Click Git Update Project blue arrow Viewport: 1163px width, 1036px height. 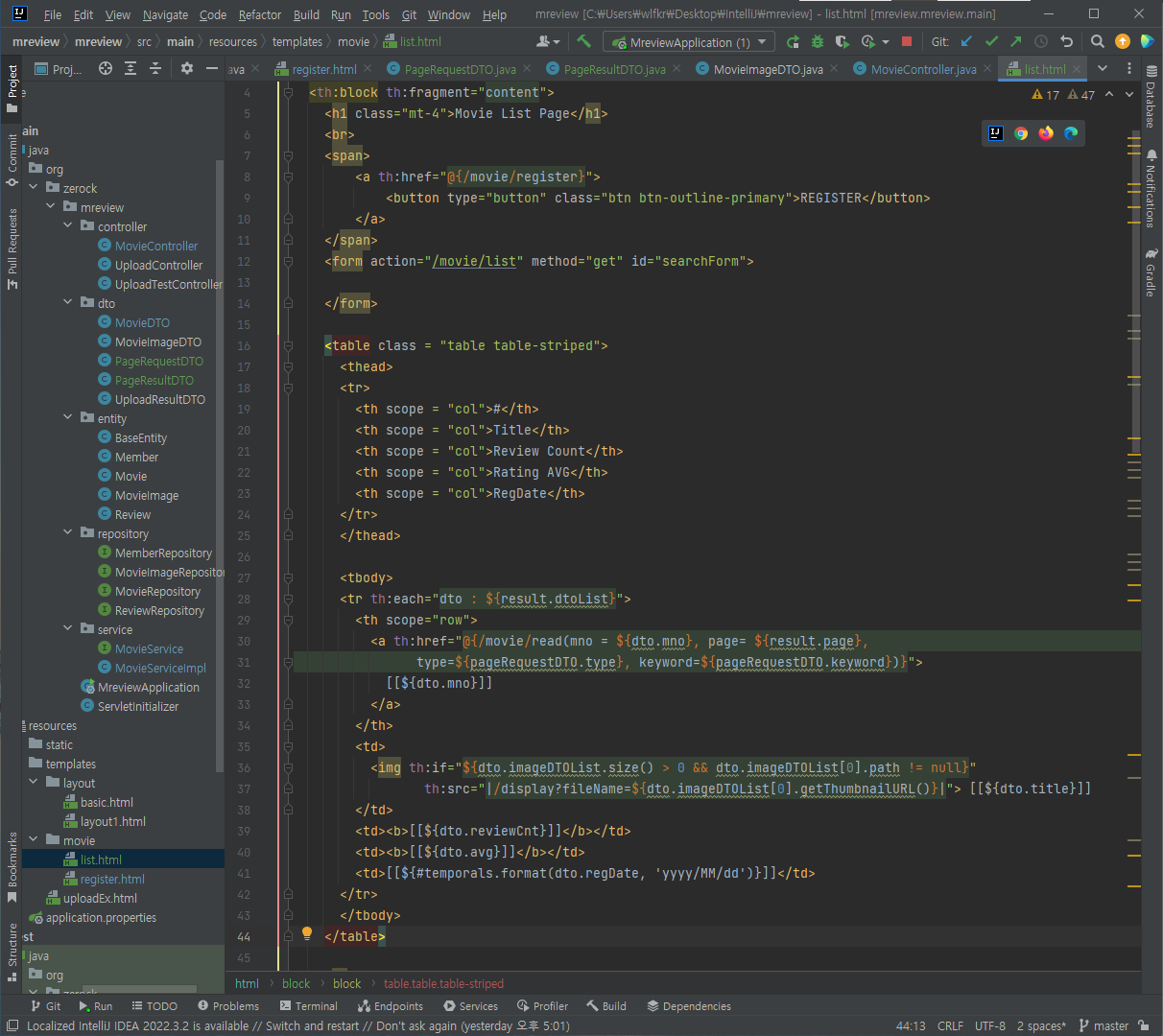(966, 41)
